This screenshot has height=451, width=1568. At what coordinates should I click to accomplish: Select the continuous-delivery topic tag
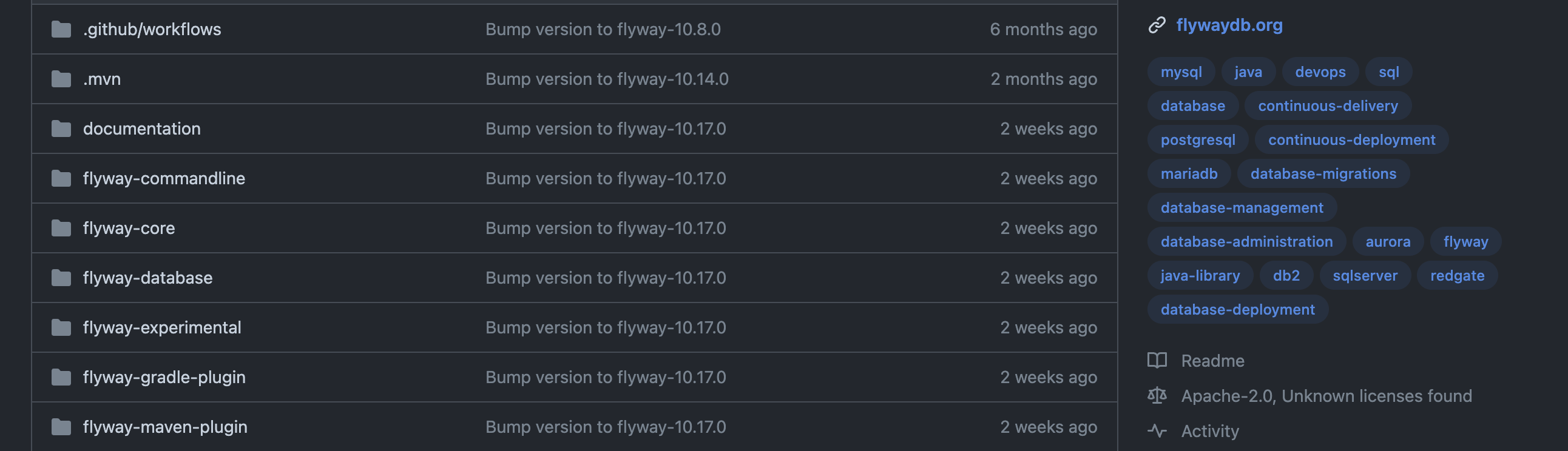[1328, 105]
